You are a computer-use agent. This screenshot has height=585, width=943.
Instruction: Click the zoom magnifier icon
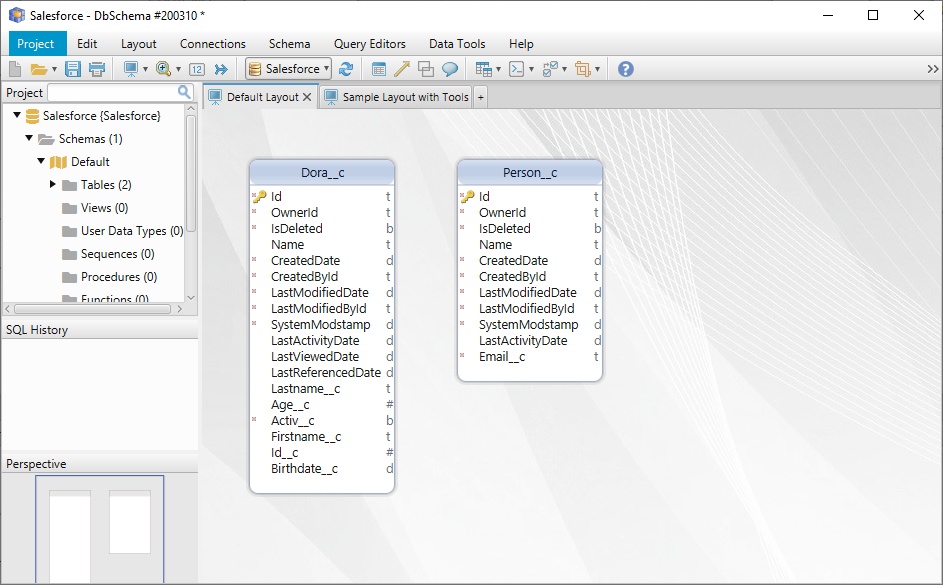click(164, 69)
